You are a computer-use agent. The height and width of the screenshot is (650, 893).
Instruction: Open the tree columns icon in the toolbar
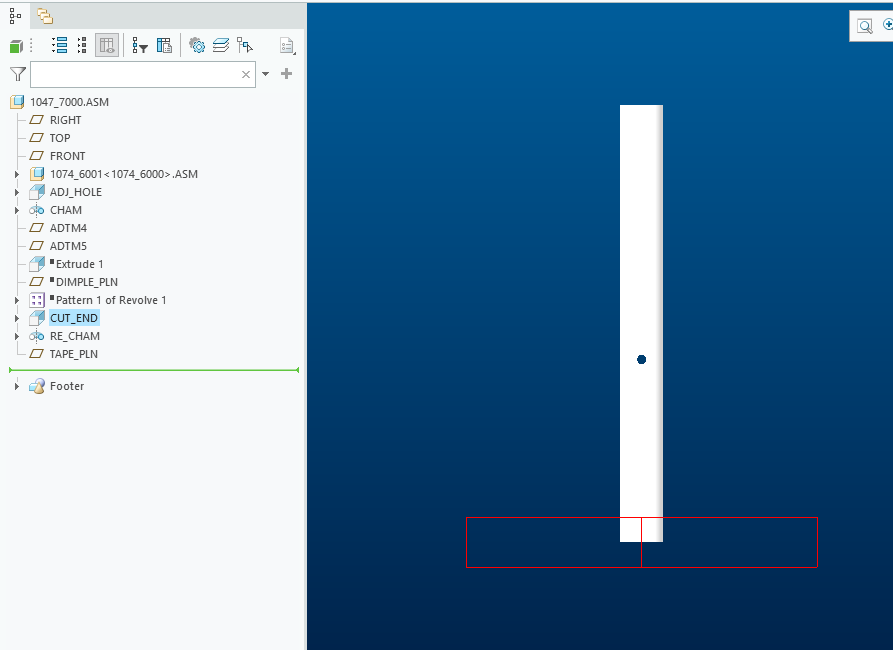[x=164, y=46]
